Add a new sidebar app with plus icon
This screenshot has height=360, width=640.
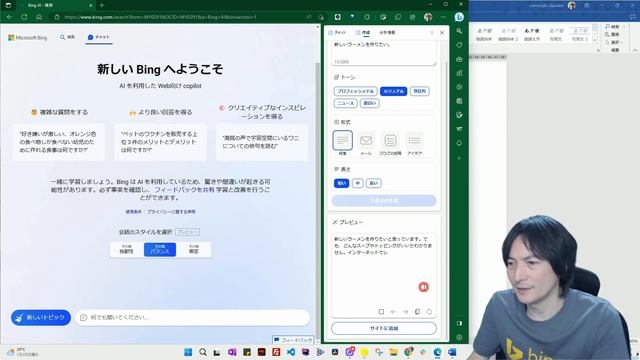[x=459, y=158]
